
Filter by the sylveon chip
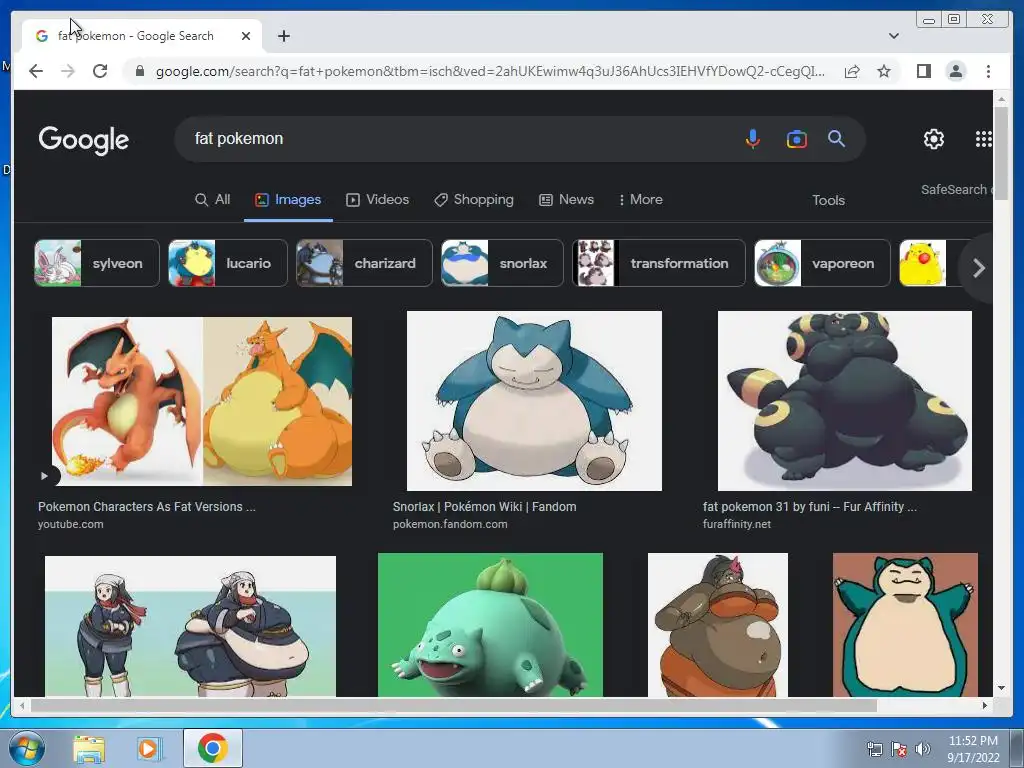tap(97, 263)
